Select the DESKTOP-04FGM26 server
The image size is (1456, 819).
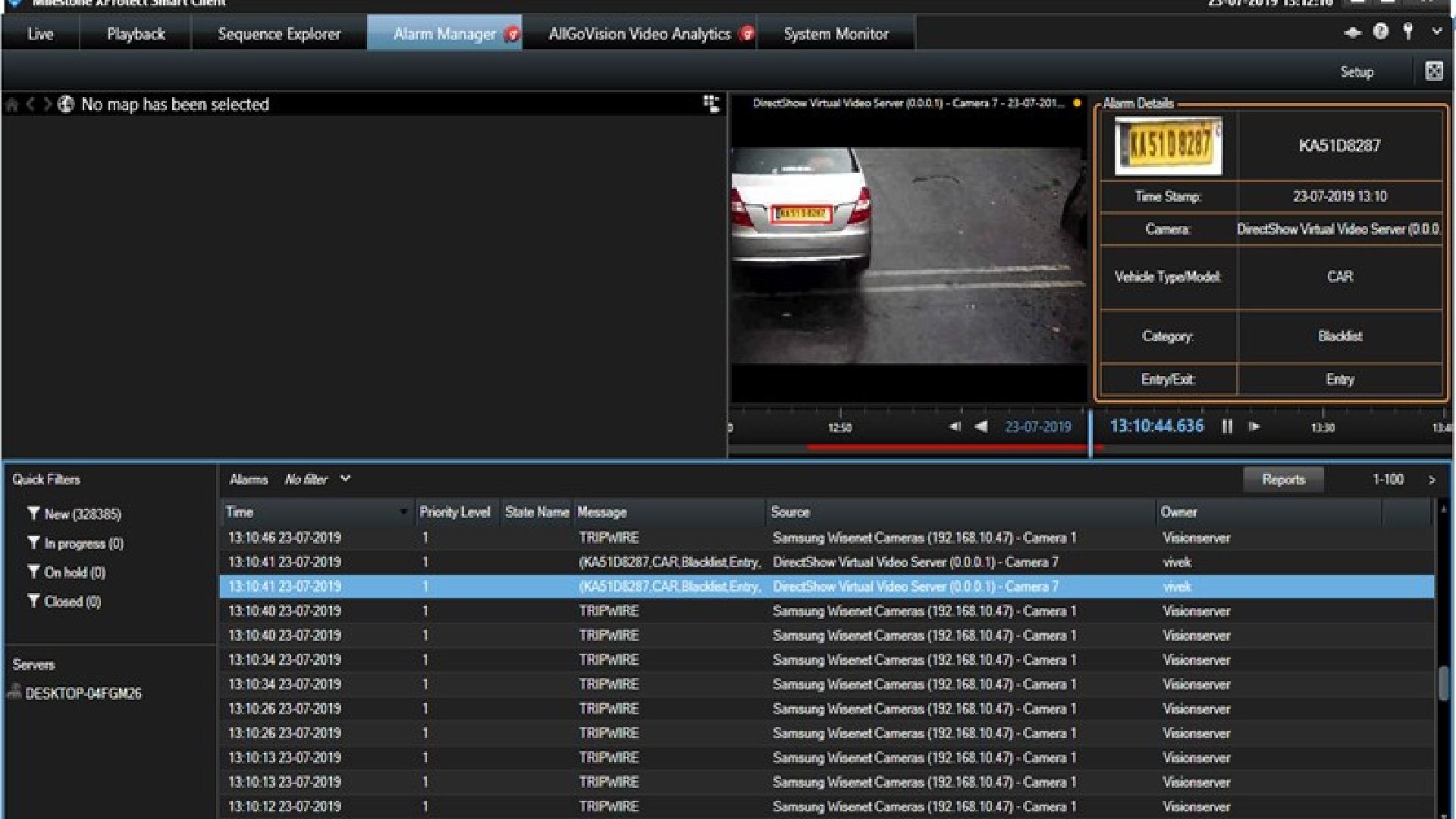click(83, 693)
